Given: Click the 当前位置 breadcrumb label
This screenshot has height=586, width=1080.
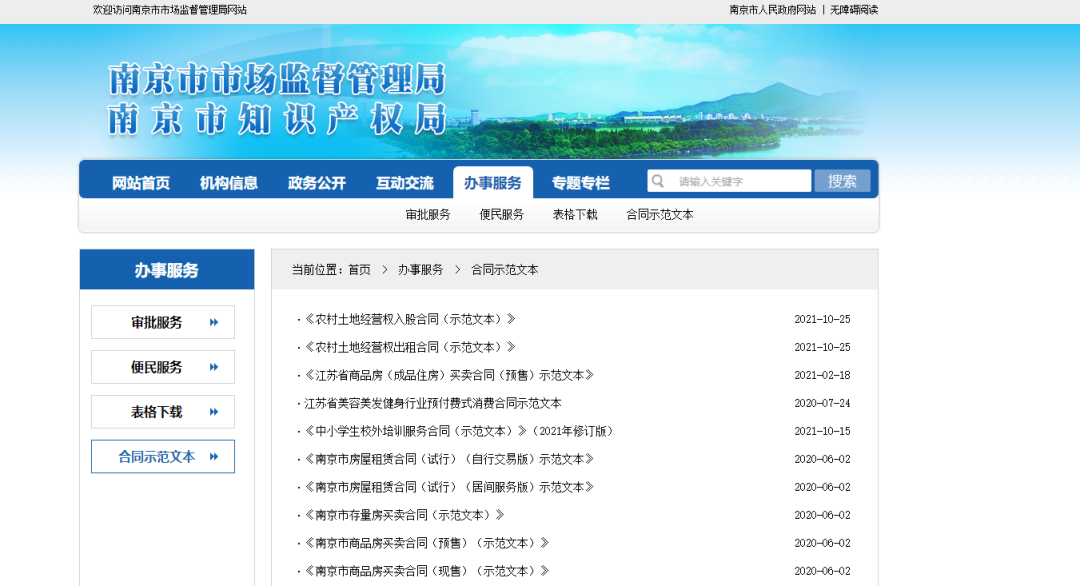Looking at the screenshot, I should [317, 270].
